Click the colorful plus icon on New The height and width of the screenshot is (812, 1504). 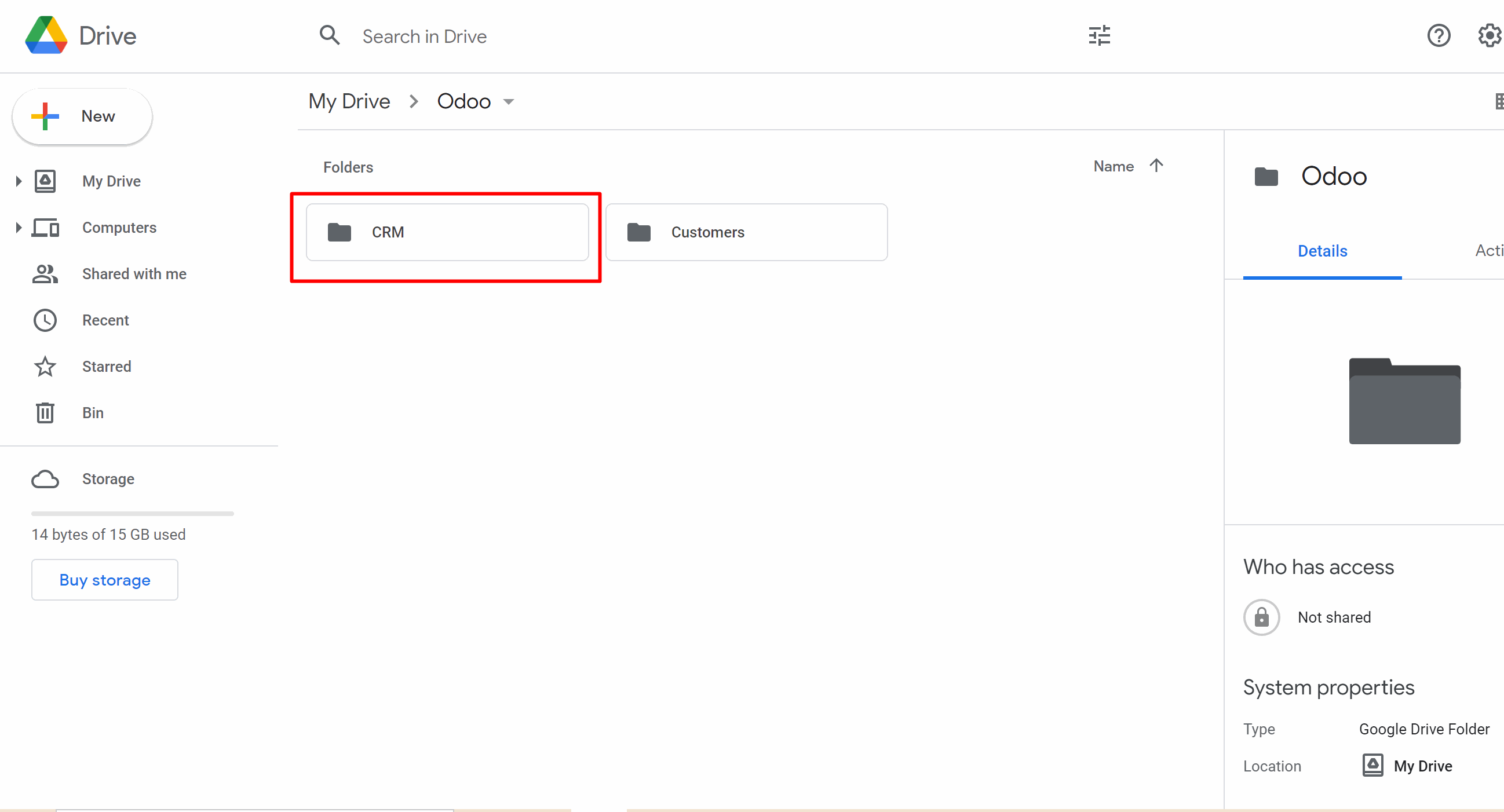click(x=45, y=116)
